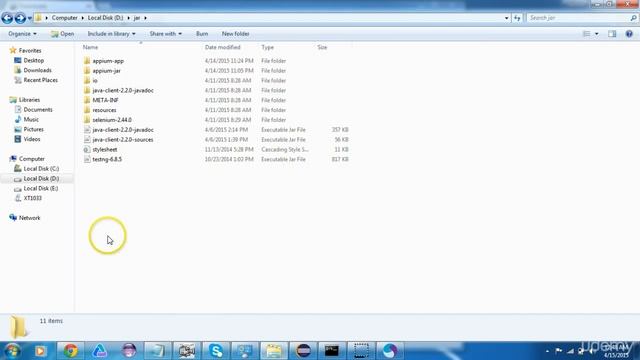Click the Windows Start button
The height and width of the screenshot is (360, 640).
(13, 351)
